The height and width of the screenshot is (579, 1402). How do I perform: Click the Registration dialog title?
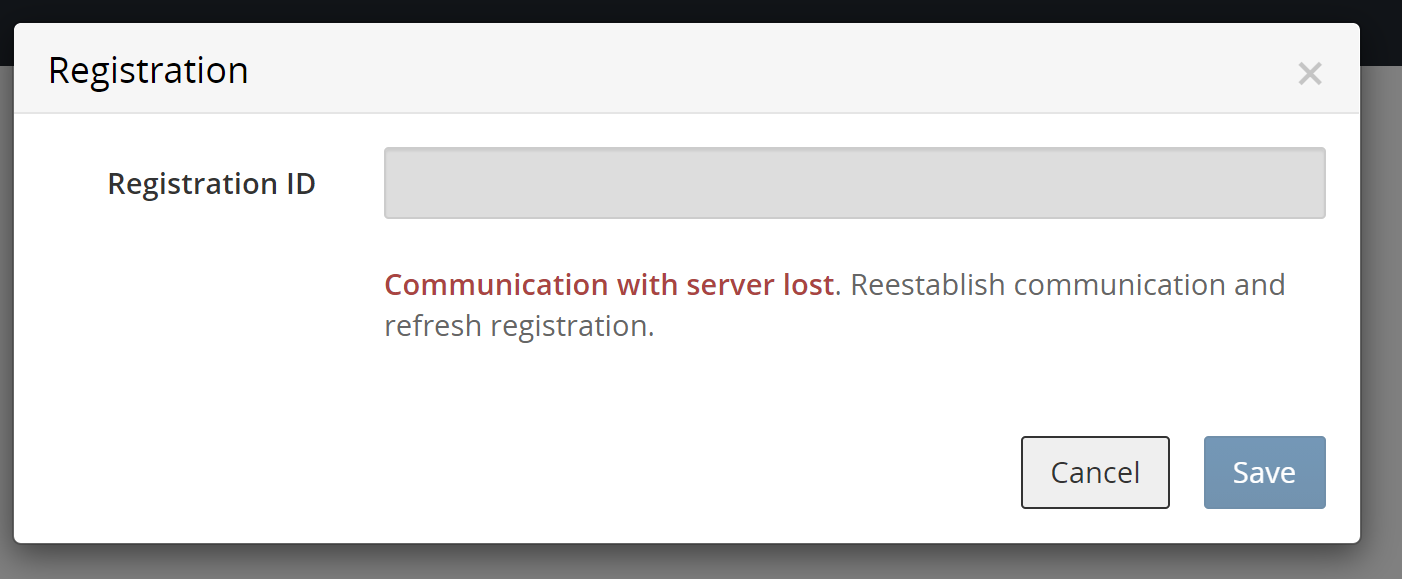(148, 70)
